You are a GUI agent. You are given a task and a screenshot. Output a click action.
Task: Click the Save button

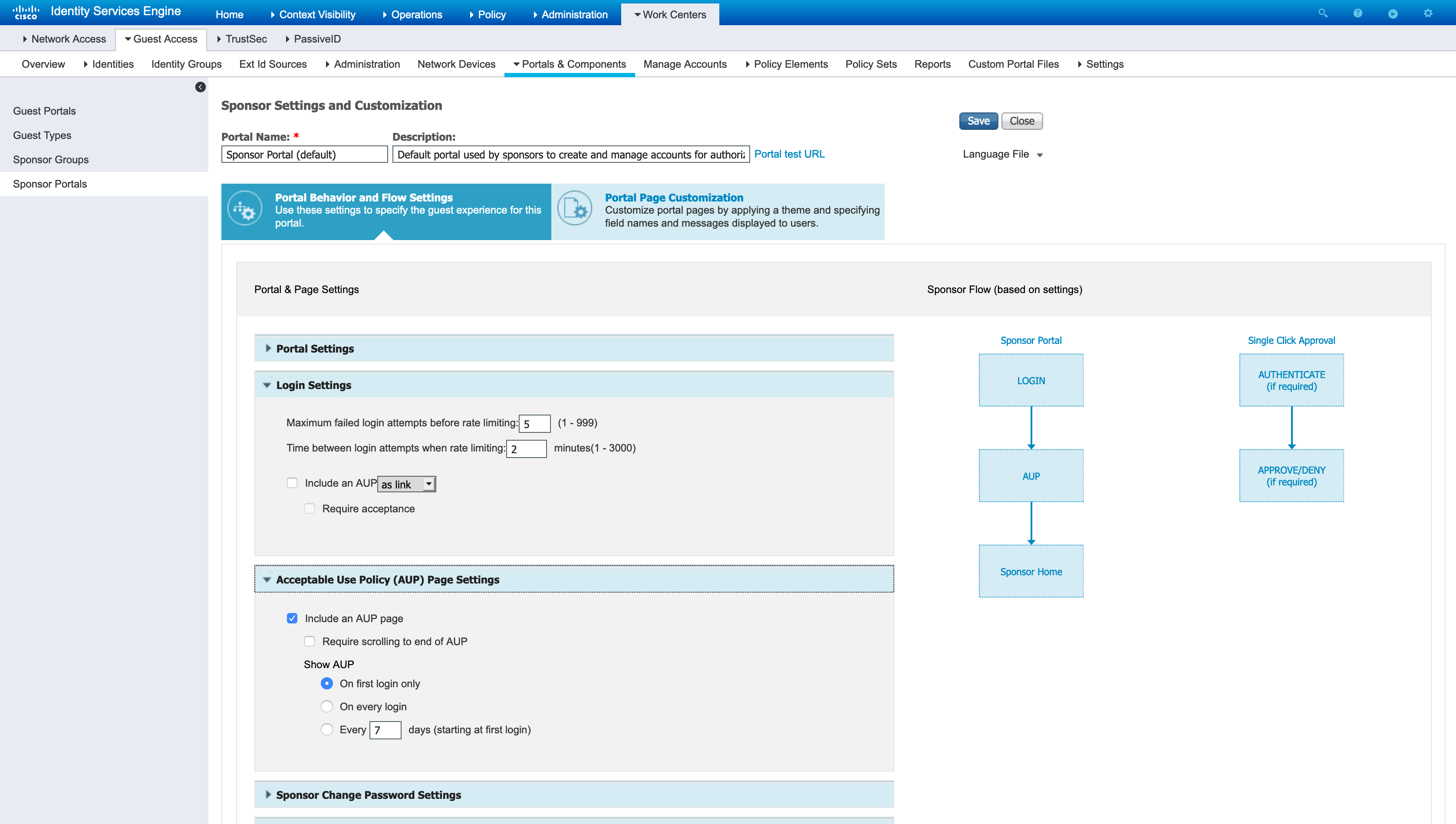point(978,121)
